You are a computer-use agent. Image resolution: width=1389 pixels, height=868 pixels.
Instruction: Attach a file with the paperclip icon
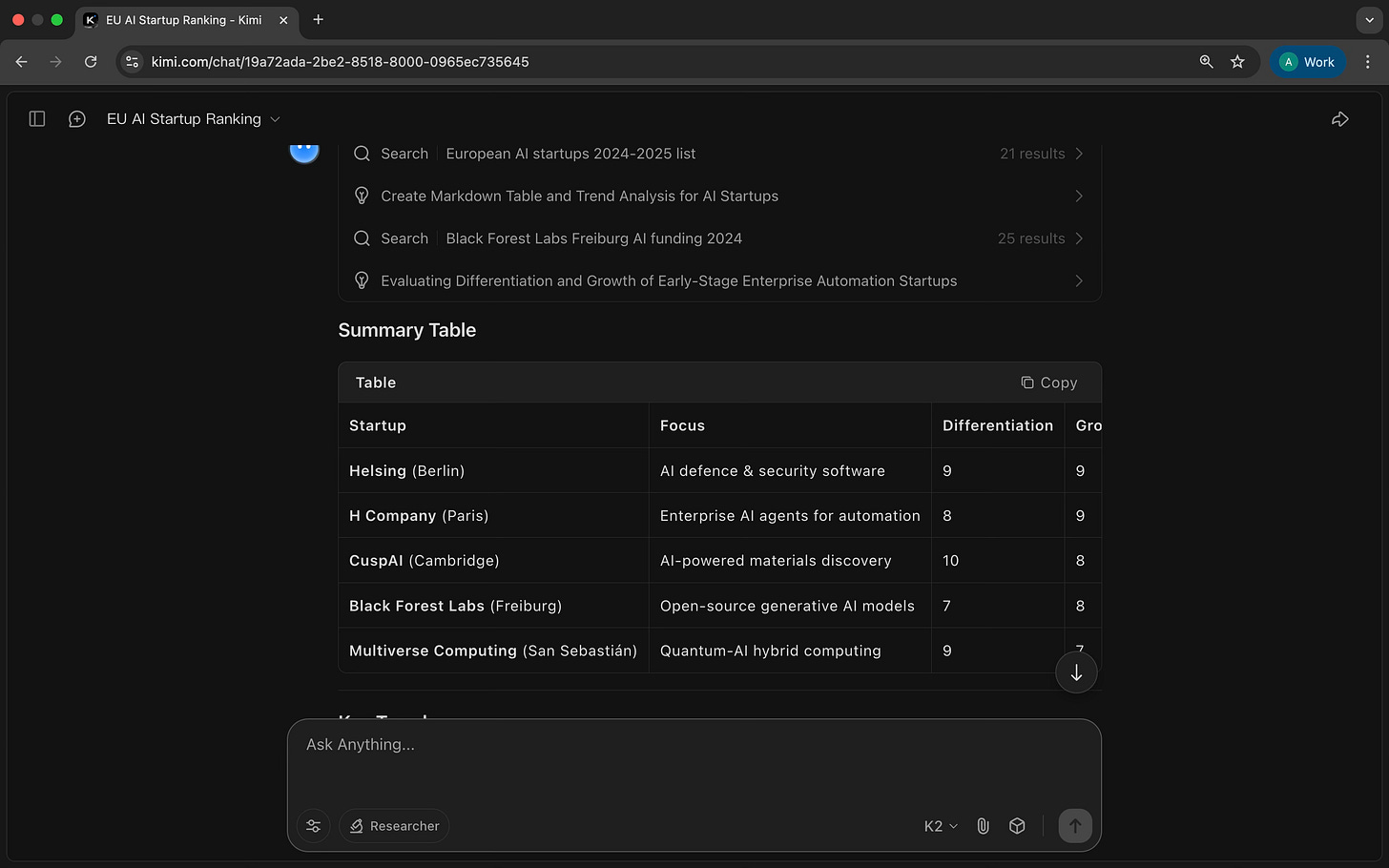pyautogui.click(x=983, y=826)
